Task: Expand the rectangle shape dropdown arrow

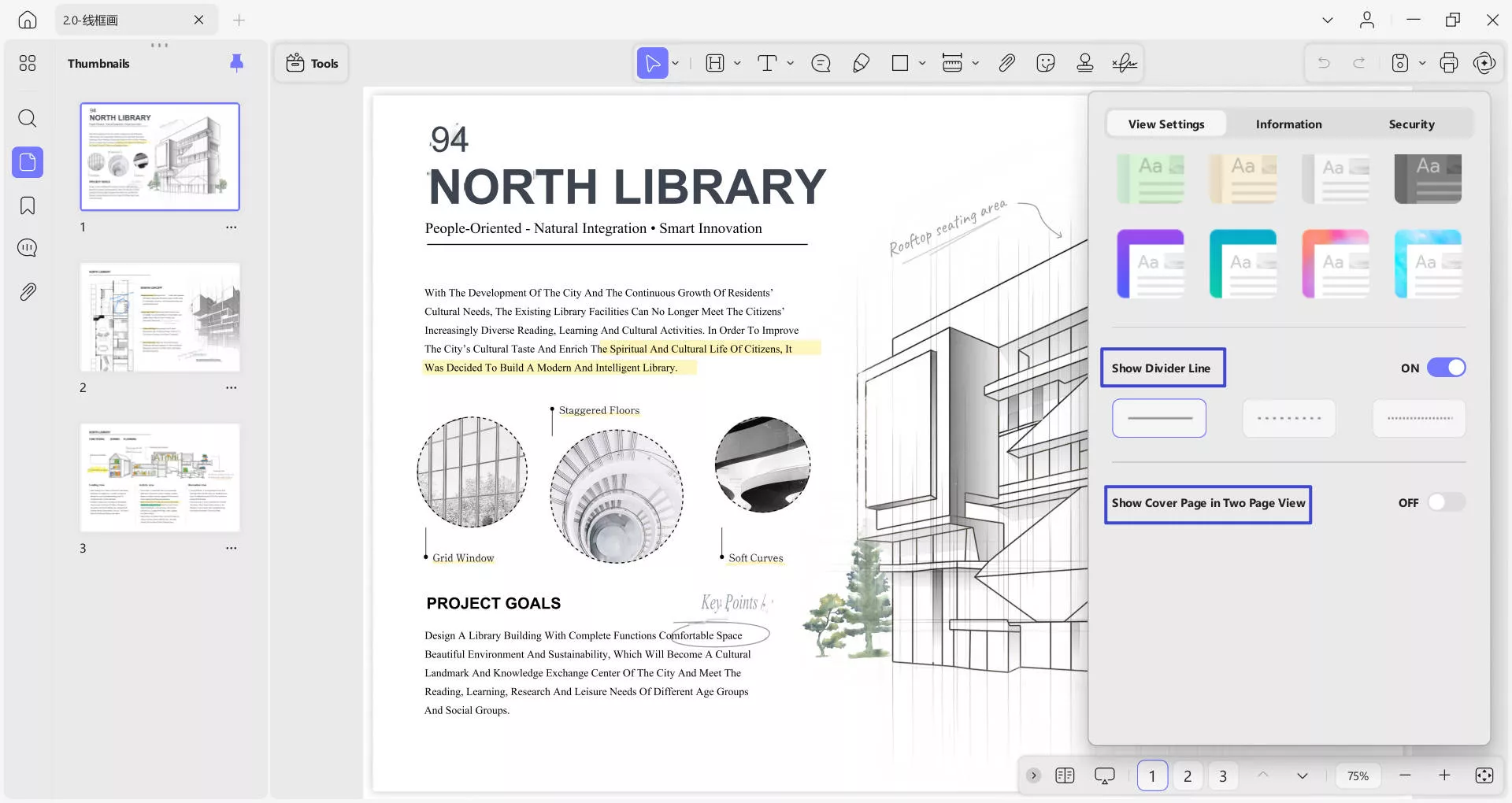Action: pyautogui.click(x=922, y=63)
